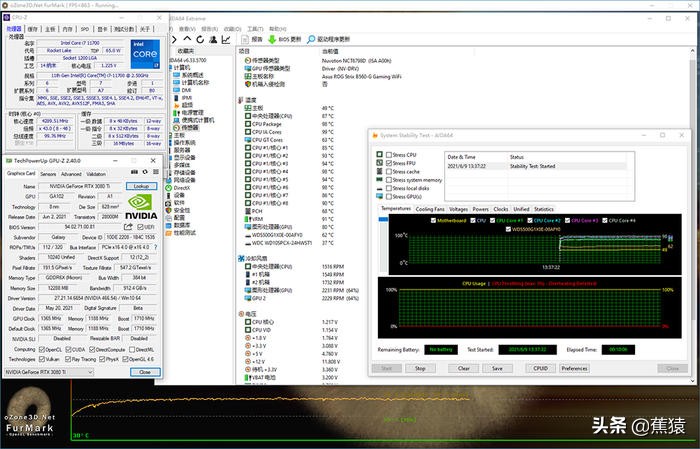700x449 pixels.
Task: Enable the Stress local disks checkbox
Action: click(x=389, y=188)
